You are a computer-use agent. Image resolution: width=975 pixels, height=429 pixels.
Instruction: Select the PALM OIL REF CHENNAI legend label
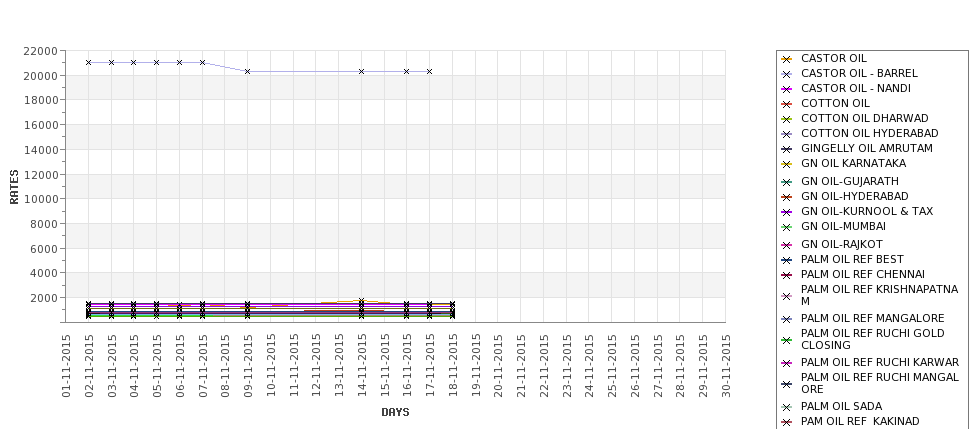[x=862, y=274]
